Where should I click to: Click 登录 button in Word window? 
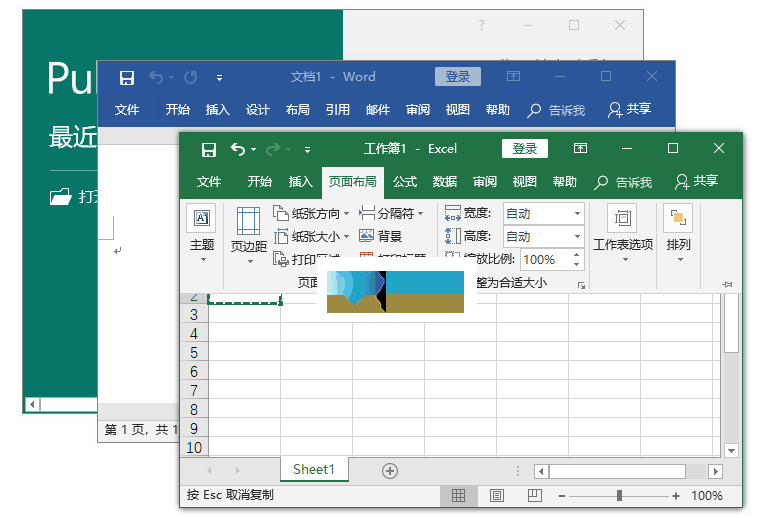tap(457, 76)
